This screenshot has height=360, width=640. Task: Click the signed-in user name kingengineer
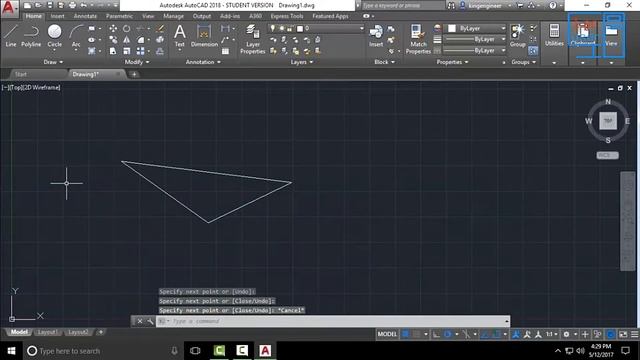[485, 6]
